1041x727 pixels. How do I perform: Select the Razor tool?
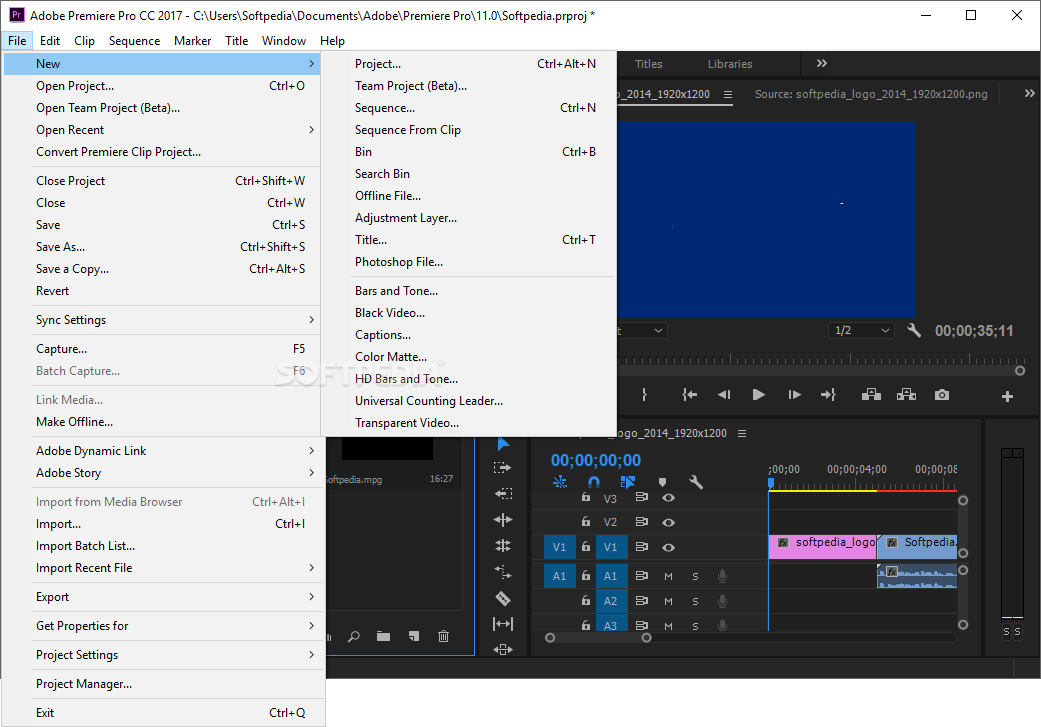[x=503, y=598]
